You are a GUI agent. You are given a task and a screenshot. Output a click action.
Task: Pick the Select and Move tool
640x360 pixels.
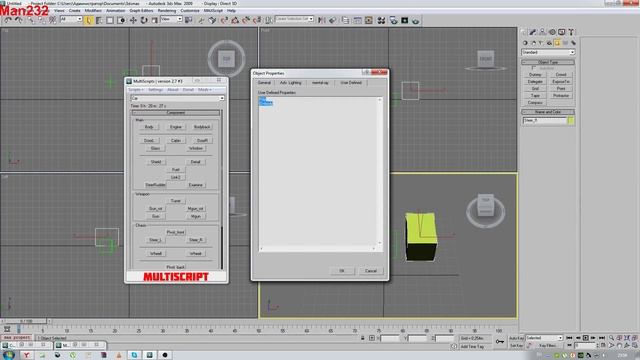(133, 20)
